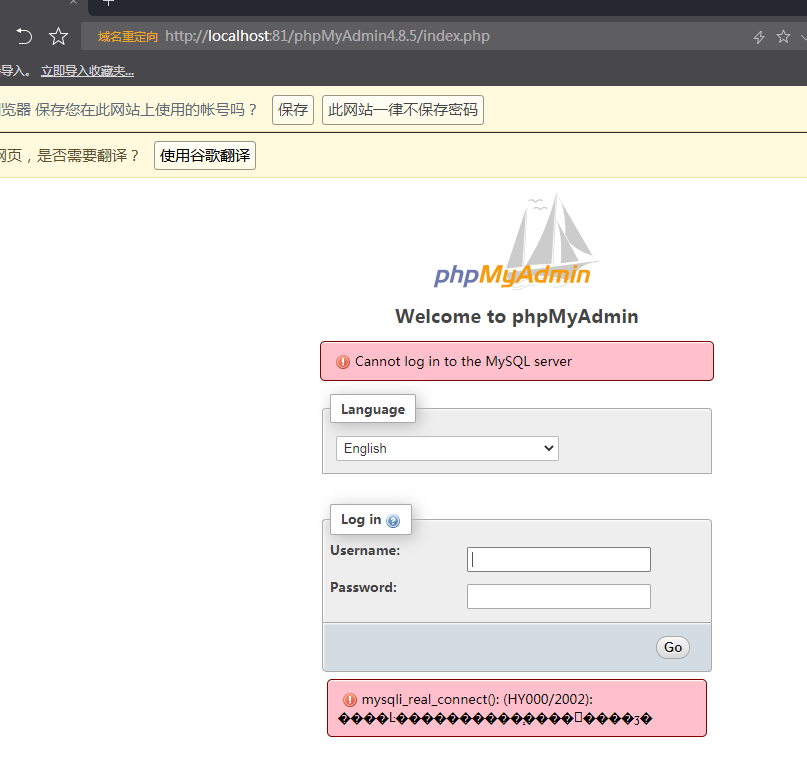Focus the Password input field

tap(558, 597)
